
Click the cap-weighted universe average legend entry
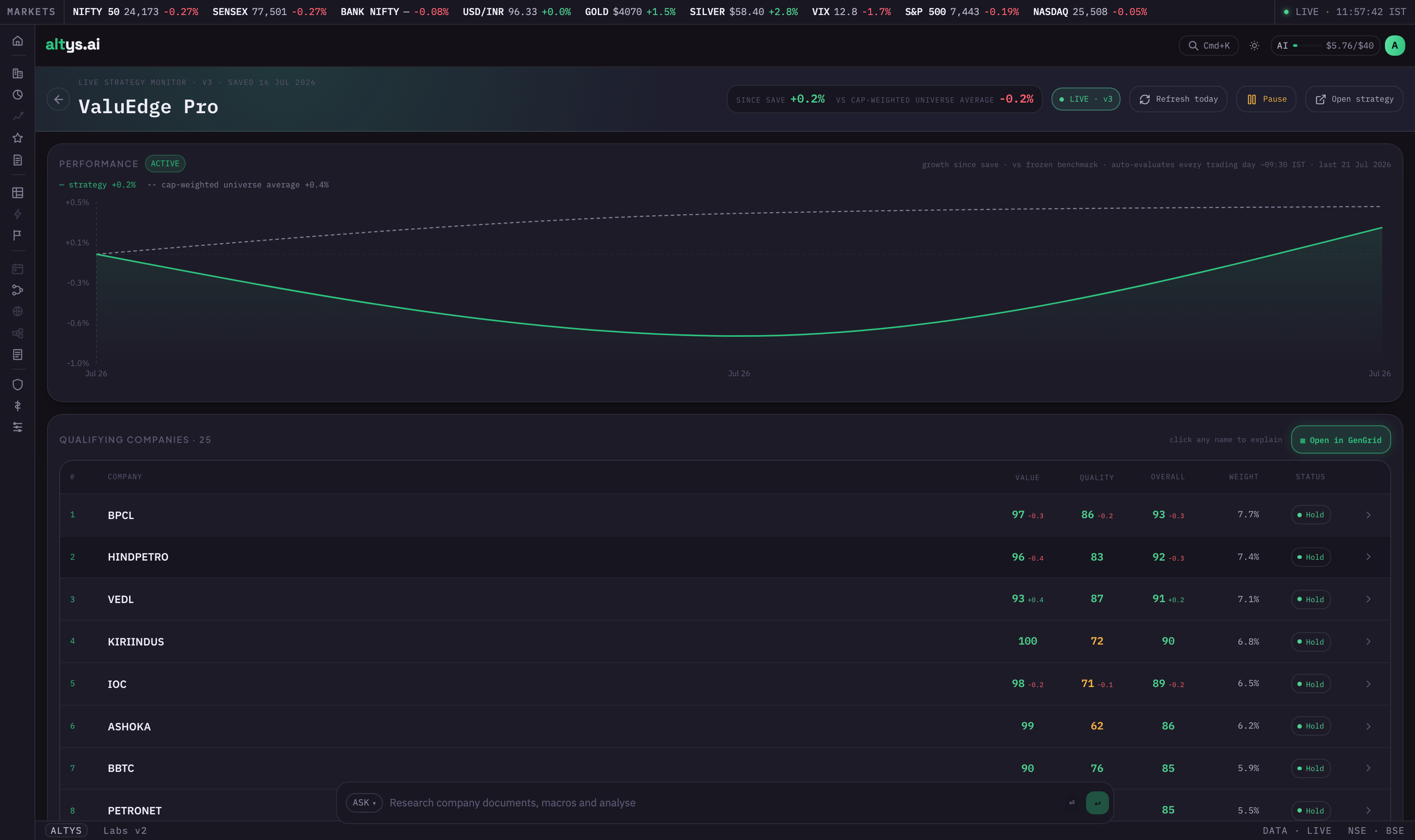click(238, 185)
